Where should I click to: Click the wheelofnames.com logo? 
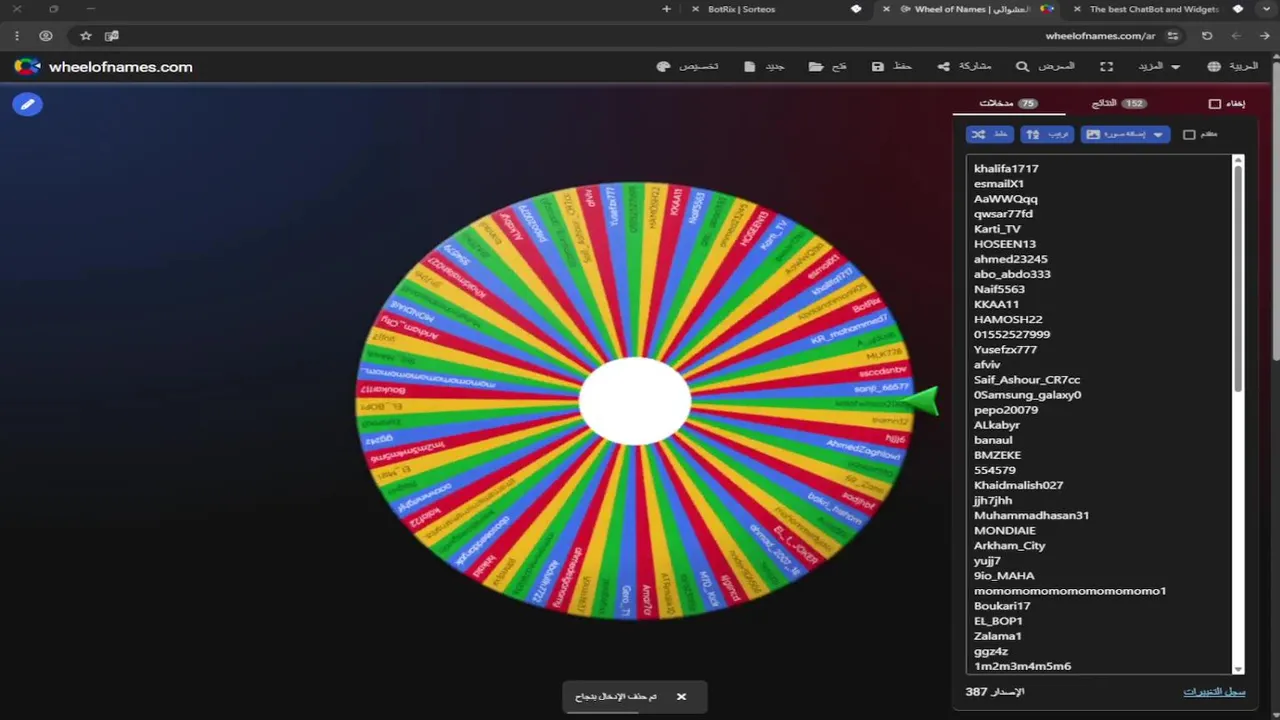[x=103, y=67]
